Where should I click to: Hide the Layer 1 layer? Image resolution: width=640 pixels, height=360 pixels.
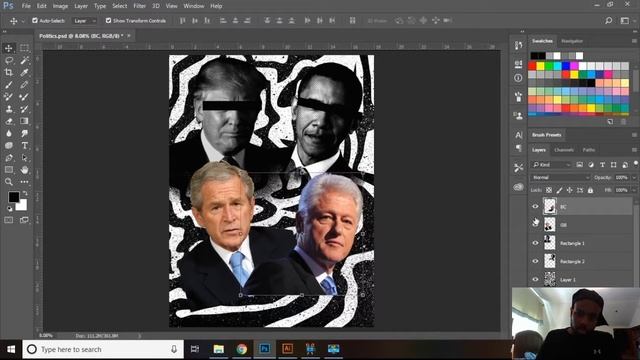535,280
